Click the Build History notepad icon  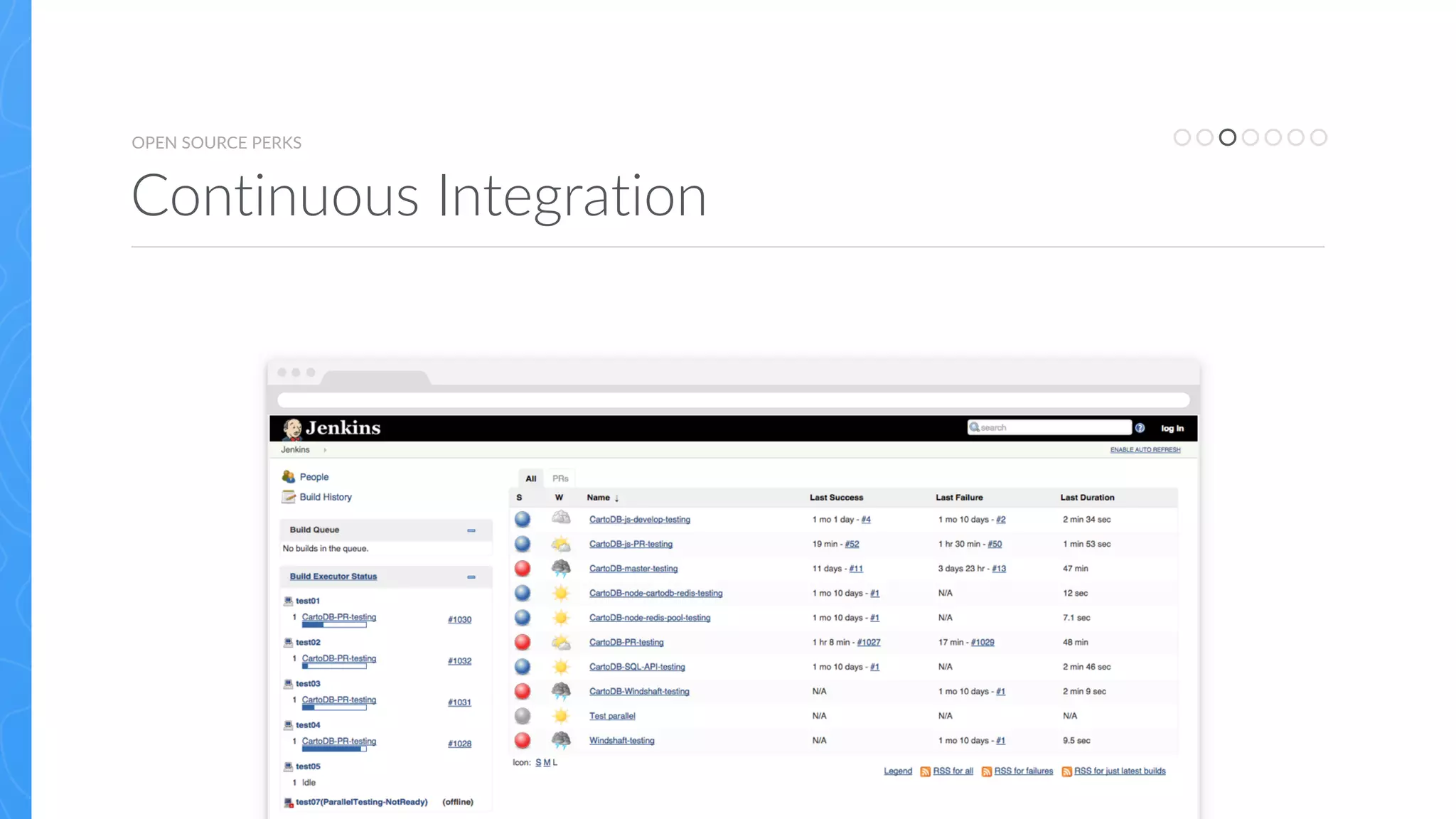tap(288, 497)
